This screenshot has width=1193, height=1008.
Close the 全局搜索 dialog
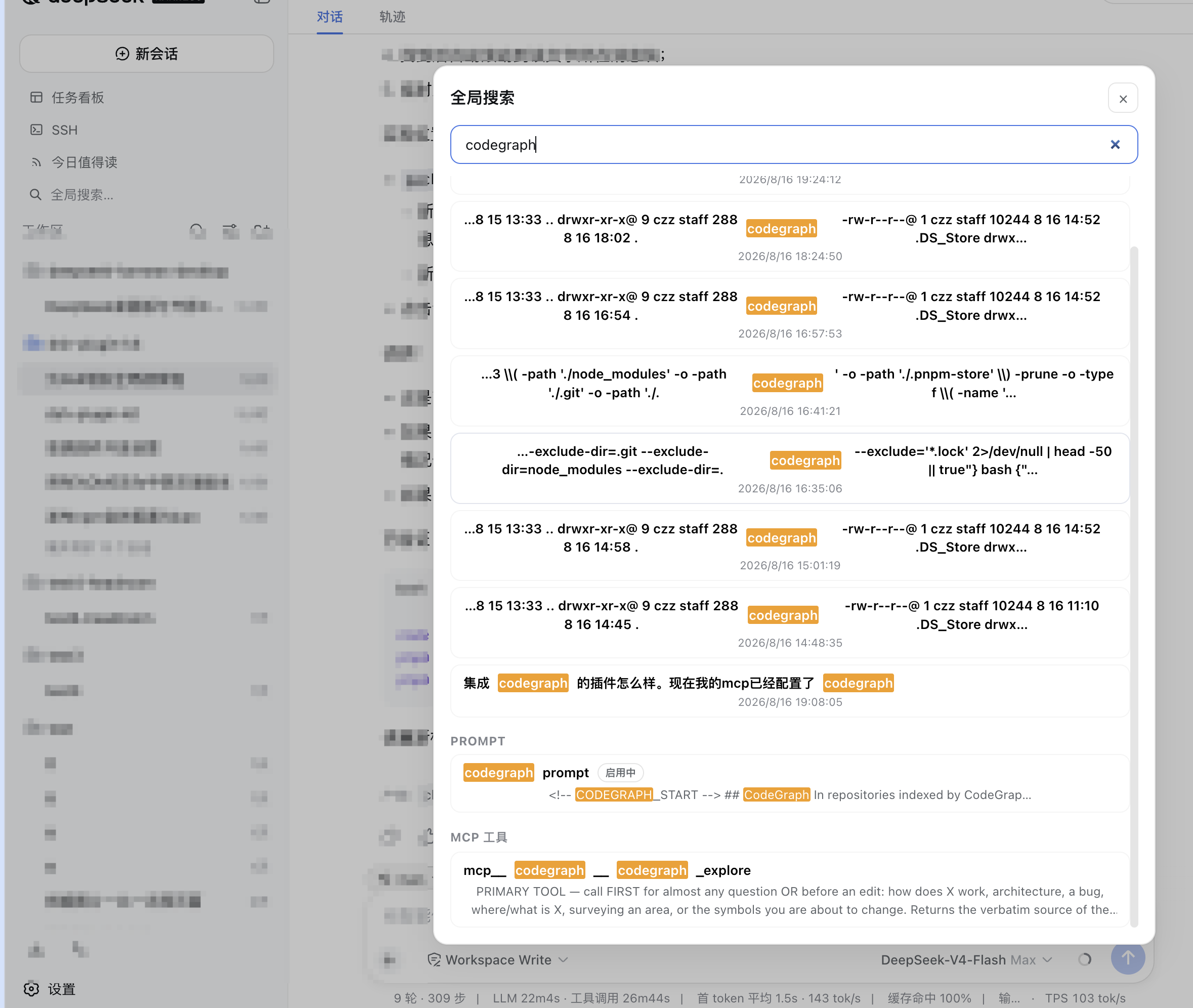1123,99
